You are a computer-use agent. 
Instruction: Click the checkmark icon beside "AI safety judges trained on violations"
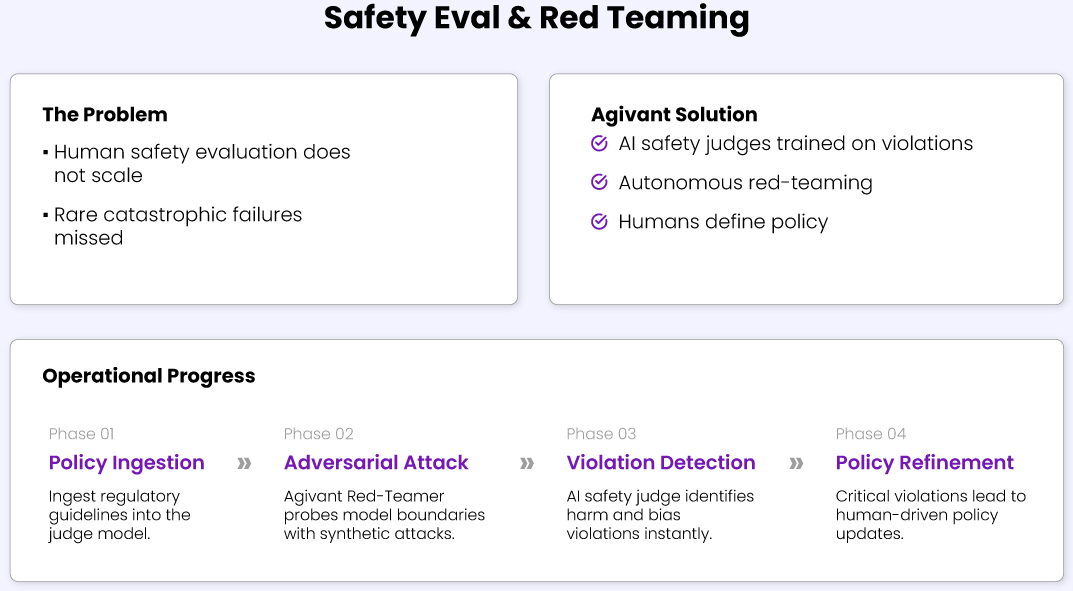tap(600, 144)
